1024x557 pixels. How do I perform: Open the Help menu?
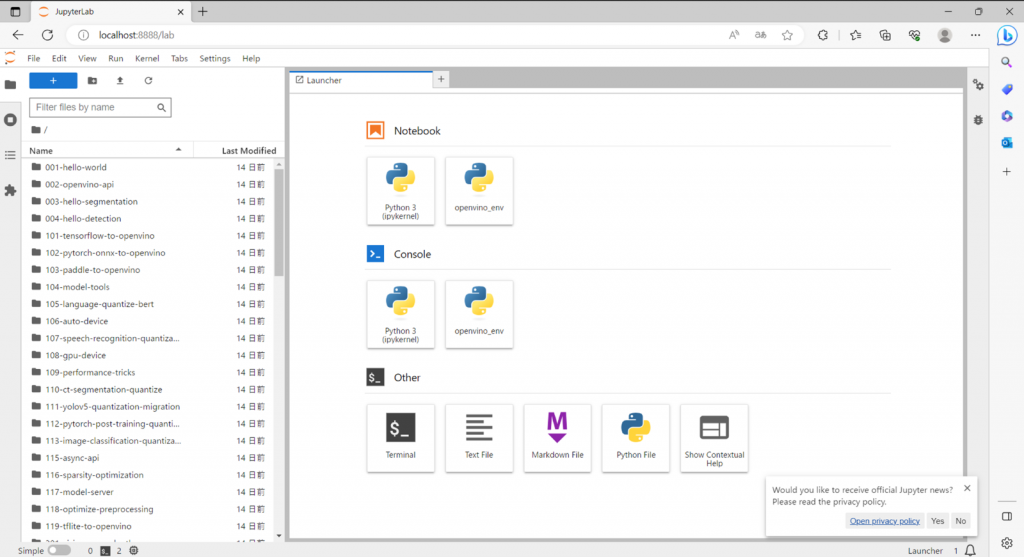click(x=251, y=58)
